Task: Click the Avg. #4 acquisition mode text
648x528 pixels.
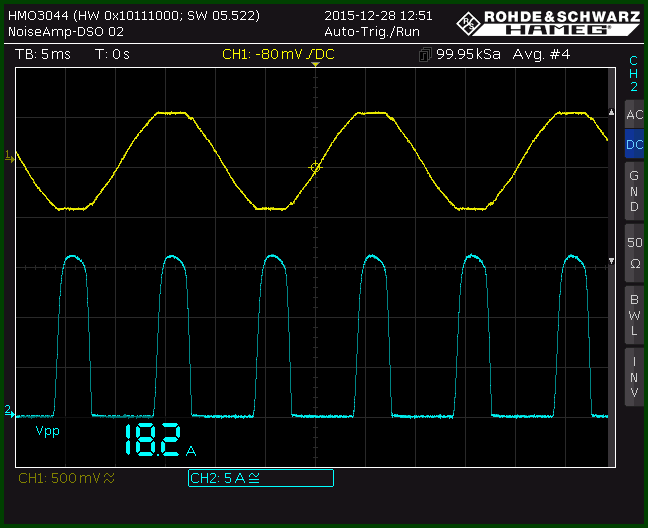Action: [541, 54]
